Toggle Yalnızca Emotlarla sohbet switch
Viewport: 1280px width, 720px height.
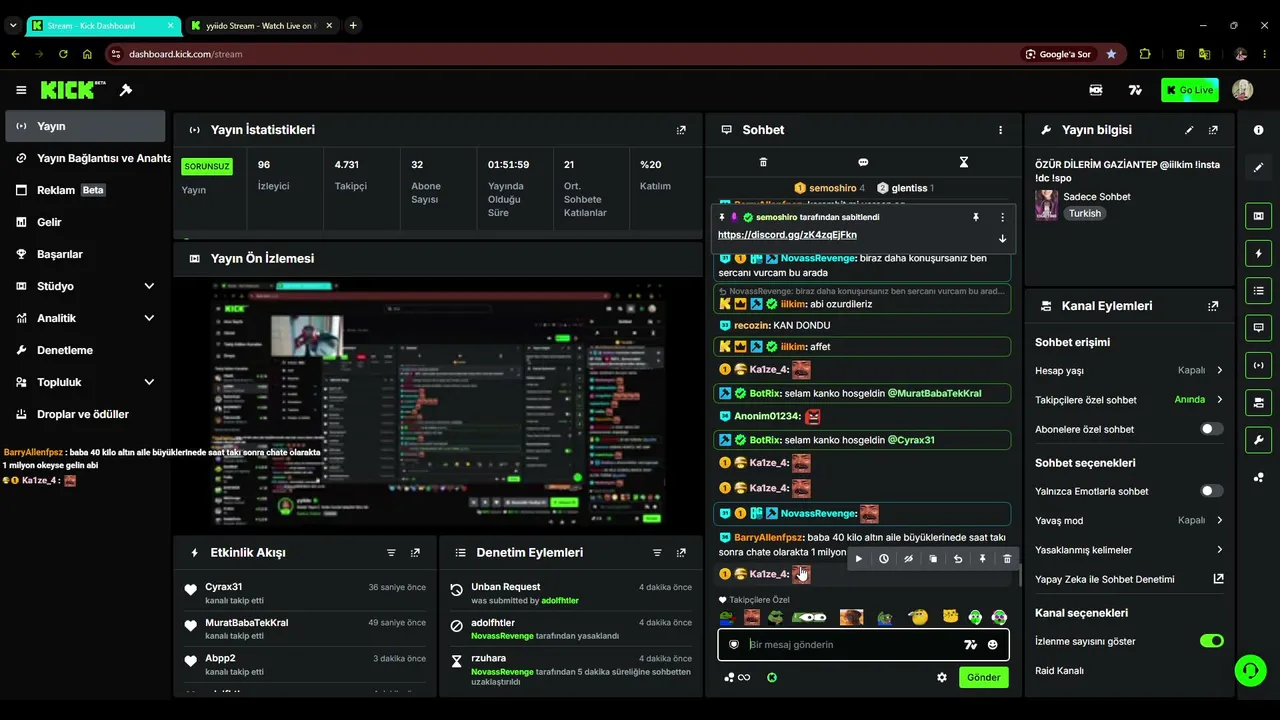click(x=1211, y=491)
